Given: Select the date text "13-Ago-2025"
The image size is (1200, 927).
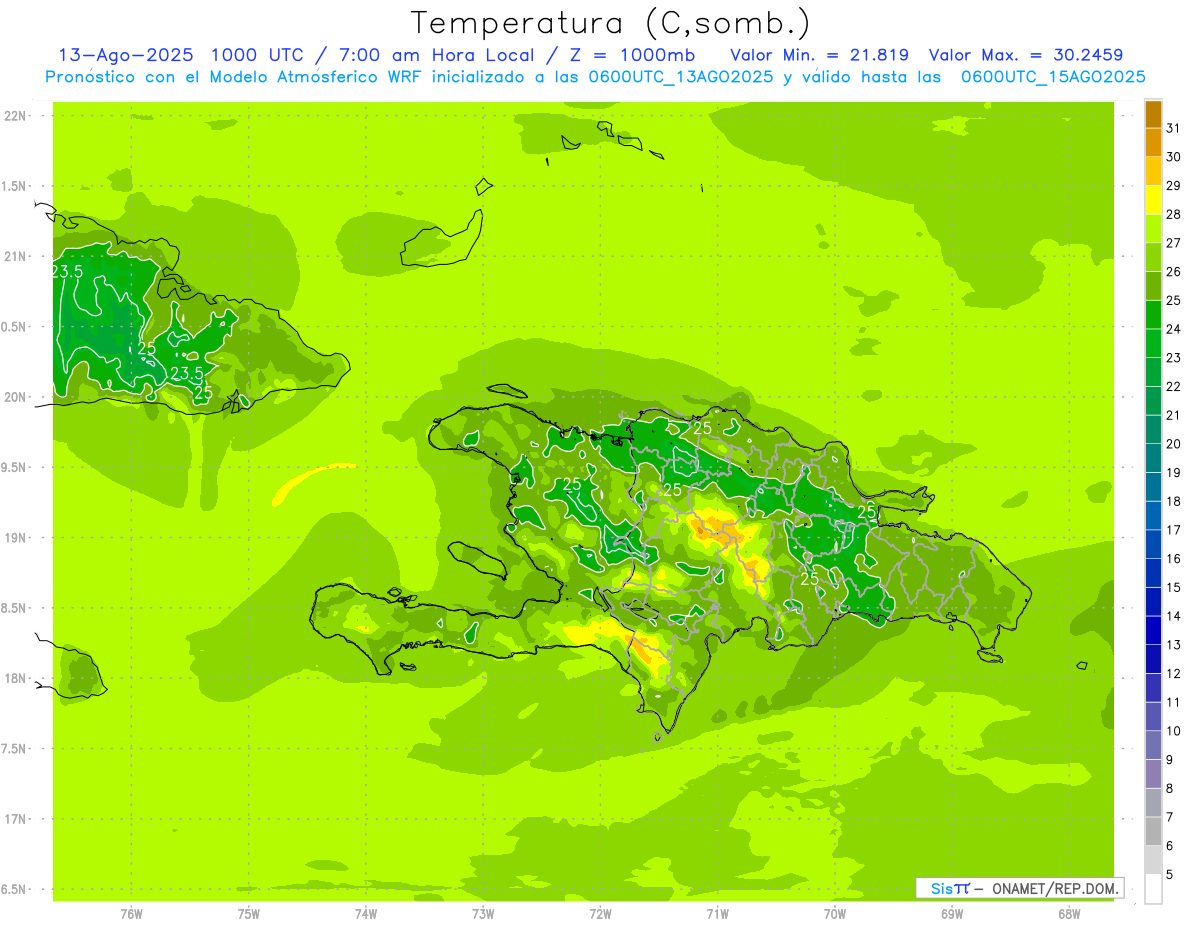Looking at the screenshot, I should 126,55.
